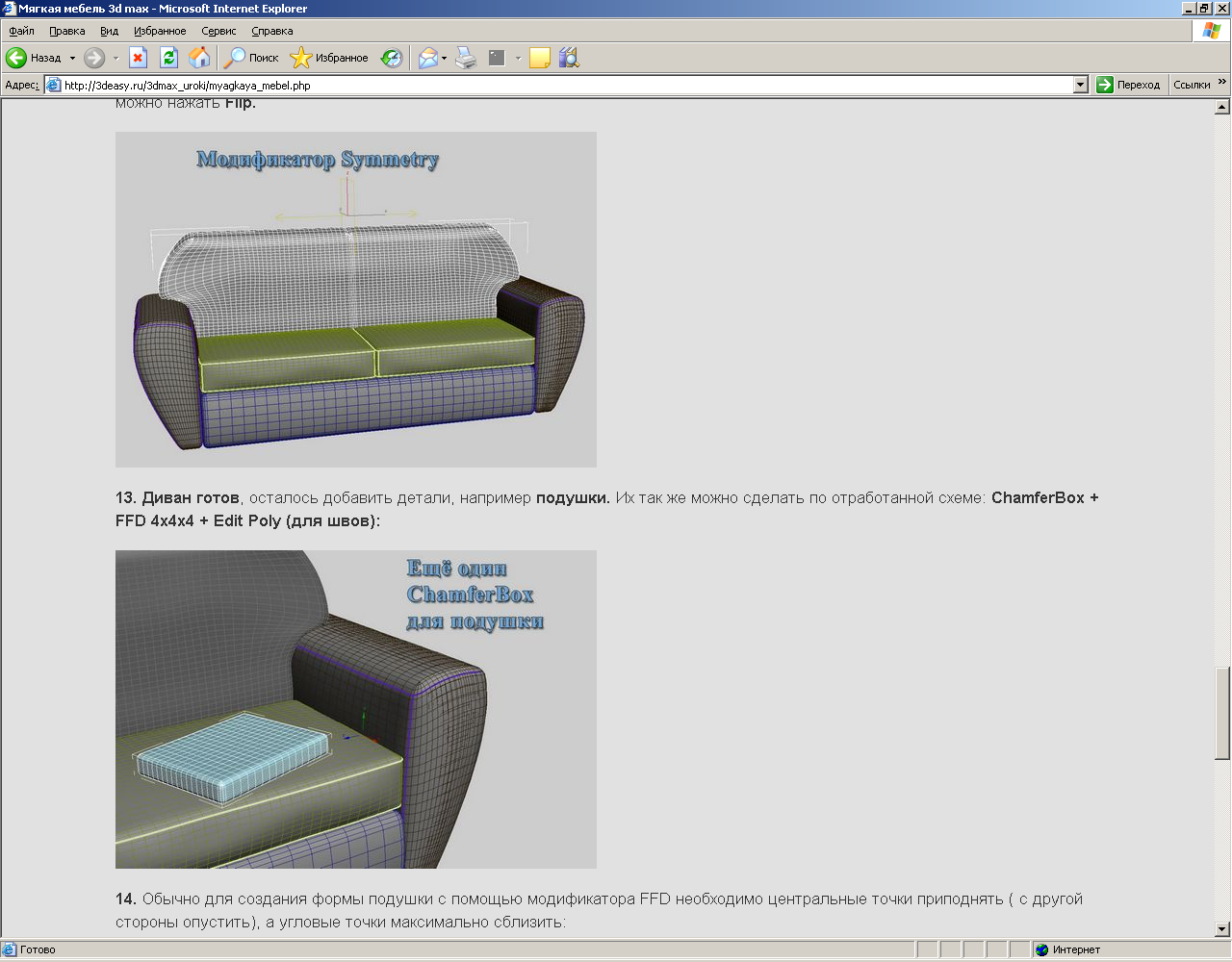Click the Адрес: label
The image size is (1232, 962).
click(x=22, y=85)
